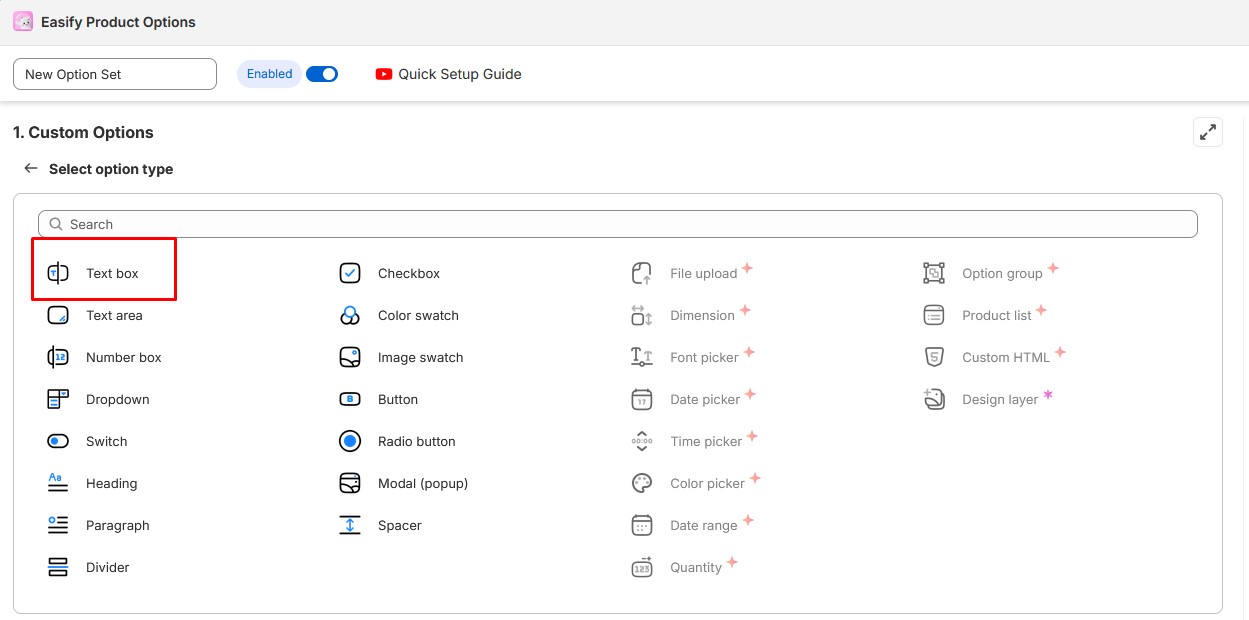Viewport: 1249px width, 620px height.
Task: Expand Custom Options to fullscreen view
Action: click(1207, 131)
